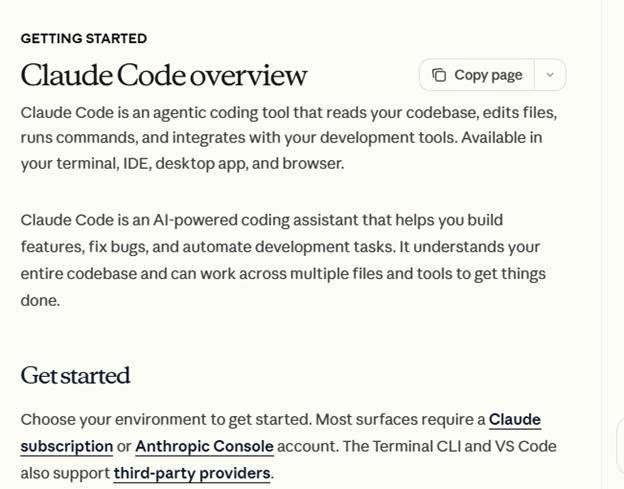Screen dimensions: 624x489
Task: Click the GETTING STARTED section label
Action: (x=84, y=38)
